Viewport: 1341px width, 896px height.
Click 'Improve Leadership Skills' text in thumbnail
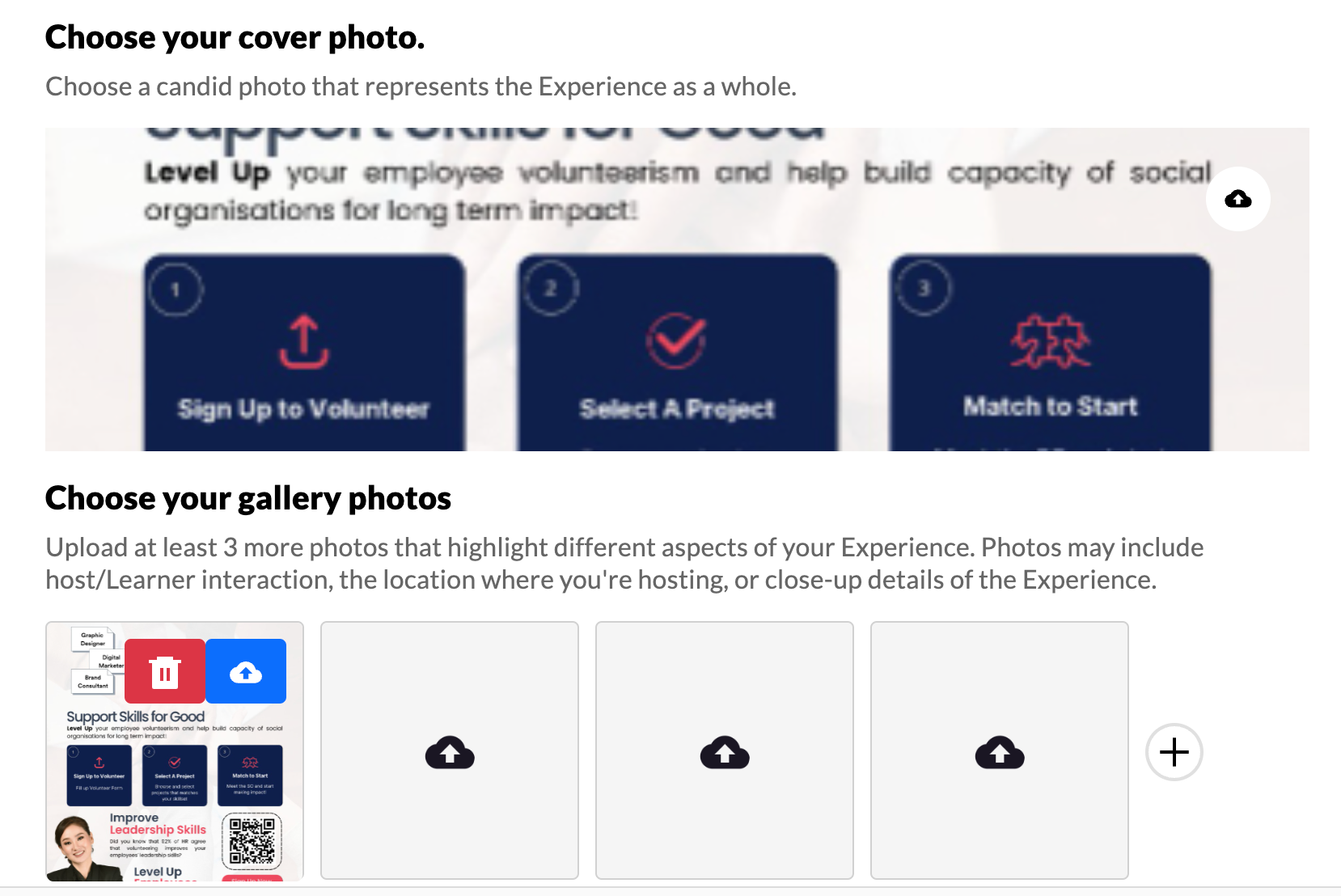pos(158,824)
